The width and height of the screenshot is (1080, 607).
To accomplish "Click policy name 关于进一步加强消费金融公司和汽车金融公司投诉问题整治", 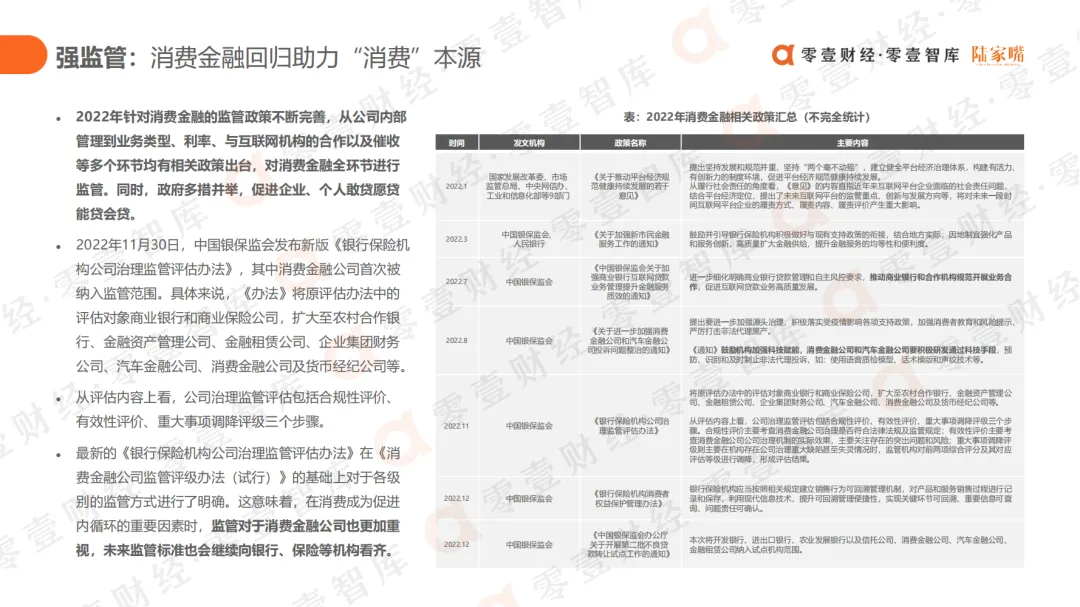I will click(x=630, y=340).
